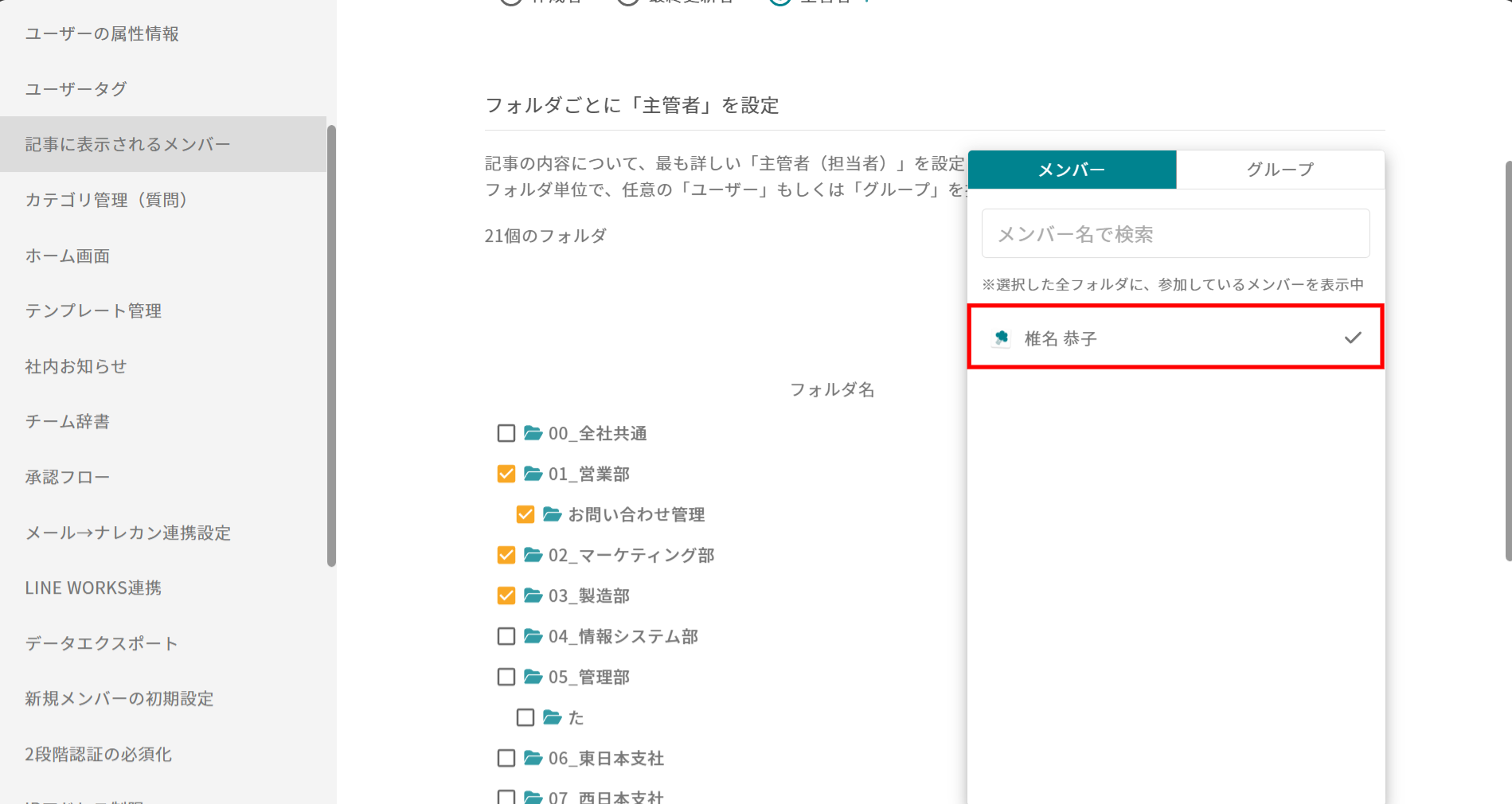Image resolution: width=1512 pixels, height=804 pixels.
Task: Click the folder icon beside 00_全社共通
Action: (533, 433)
